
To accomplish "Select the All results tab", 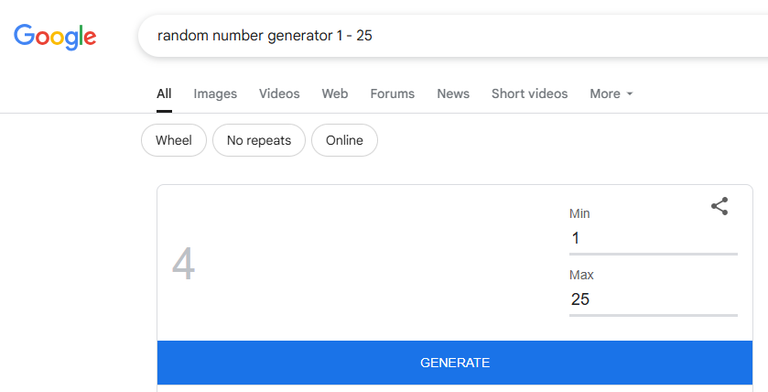I will pos(164,94).
